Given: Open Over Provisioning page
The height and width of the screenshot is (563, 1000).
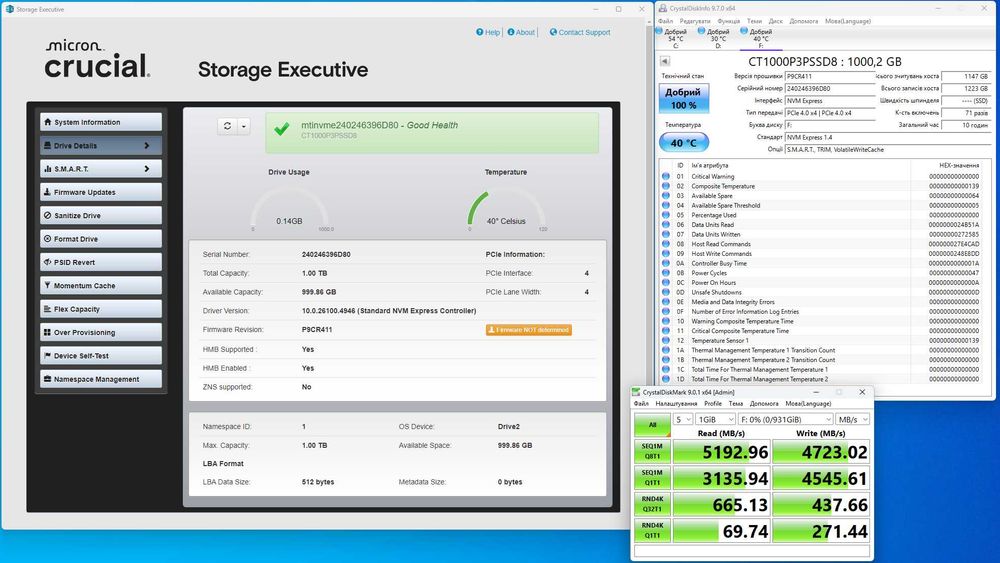Looking at the screenshot, I should point(101,332).
